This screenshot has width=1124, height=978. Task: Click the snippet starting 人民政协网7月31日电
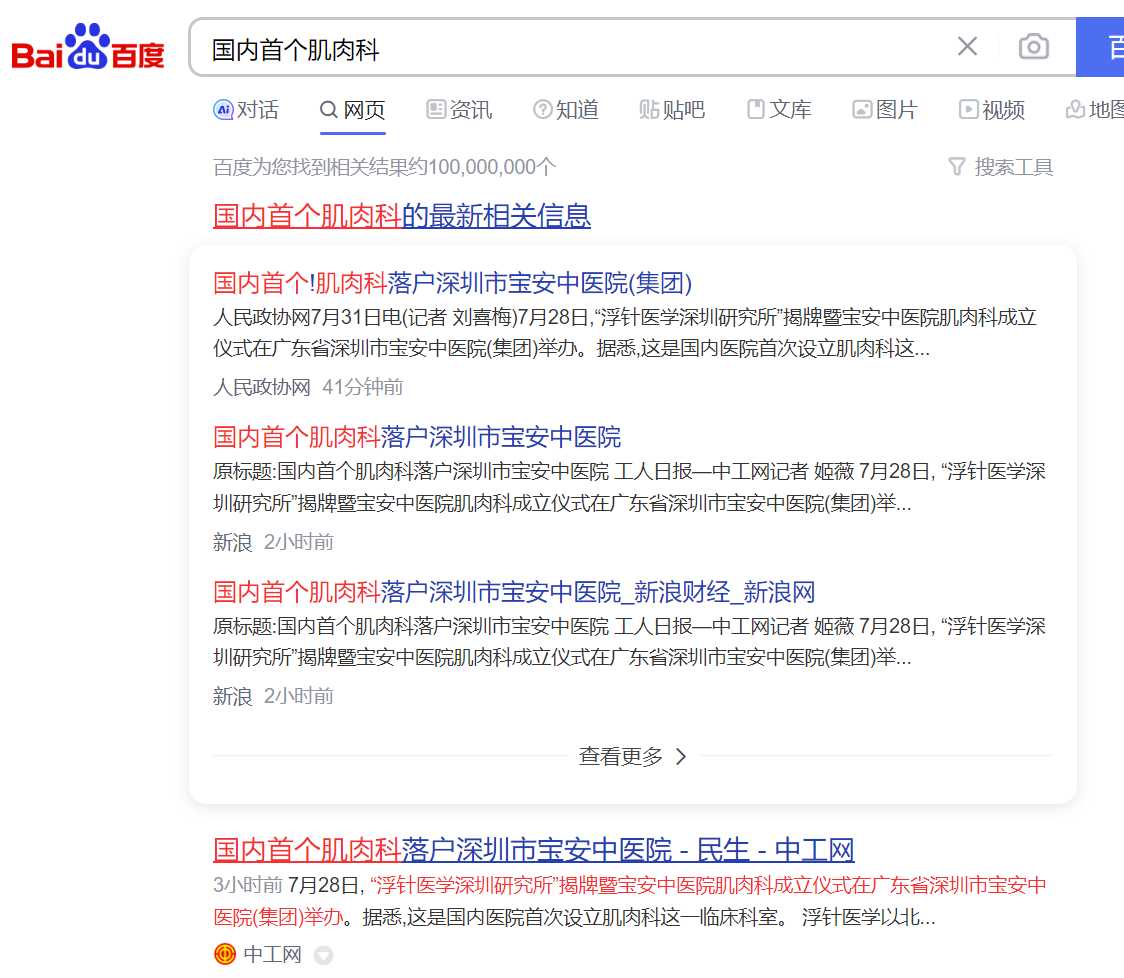coord(625,333)
